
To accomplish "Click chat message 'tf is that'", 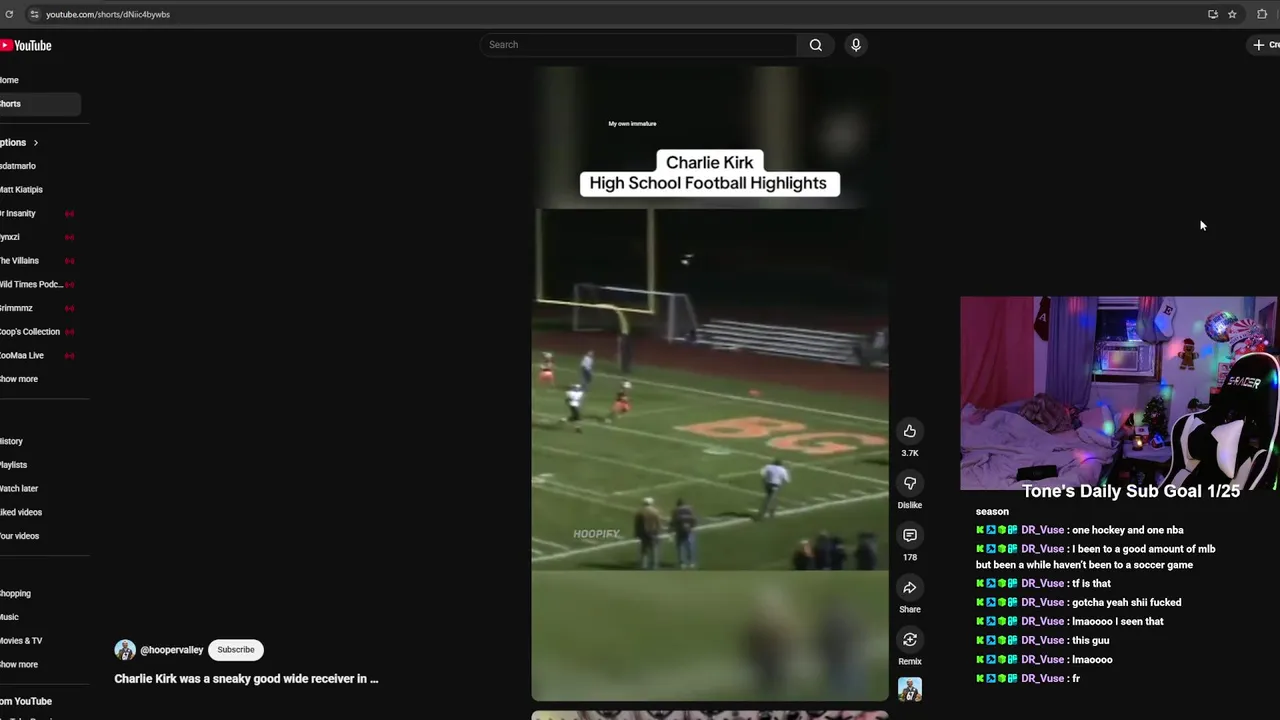I will (x=1091, y=584).
